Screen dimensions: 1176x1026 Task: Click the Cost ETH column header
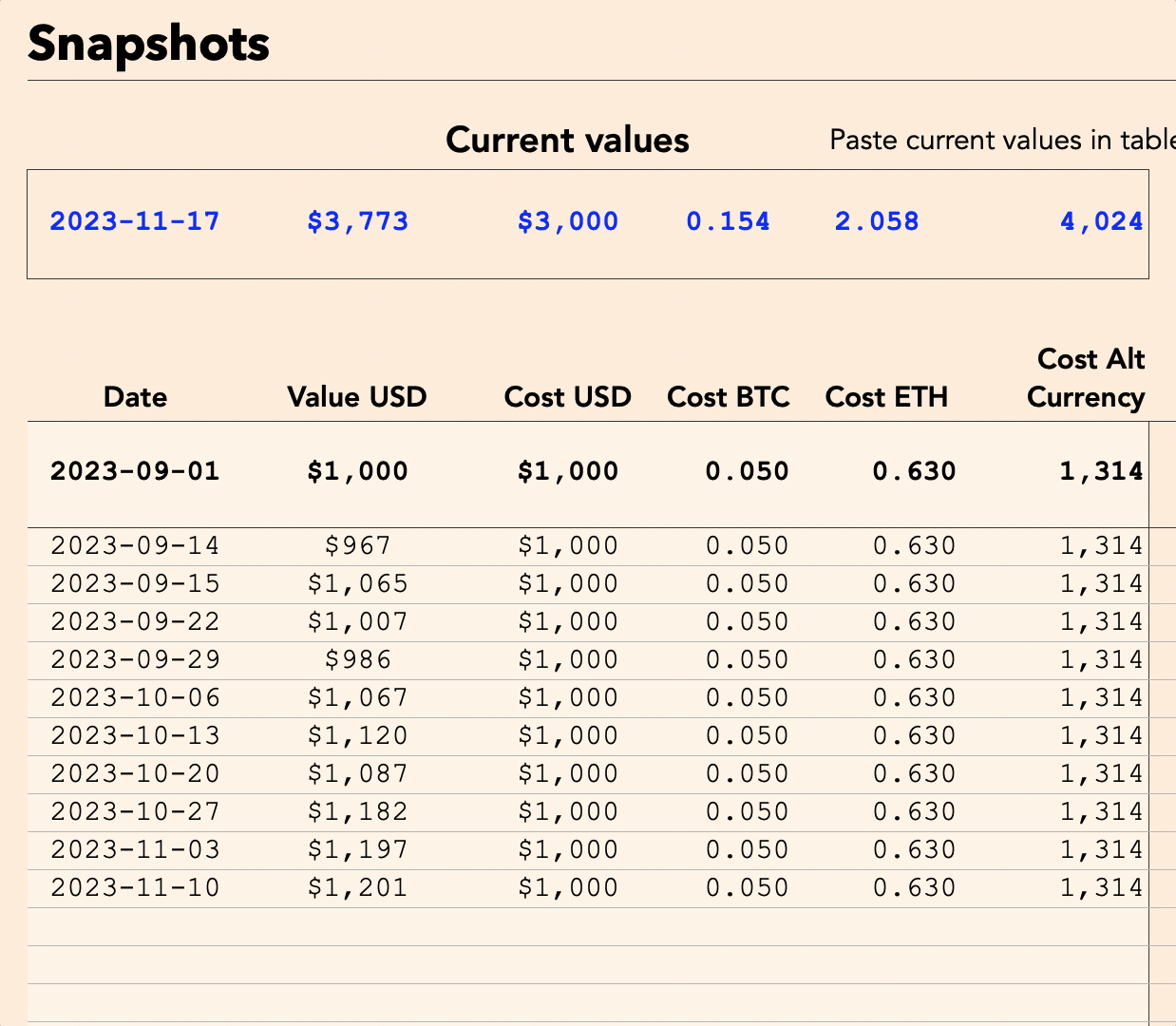(x=886, y=396)
